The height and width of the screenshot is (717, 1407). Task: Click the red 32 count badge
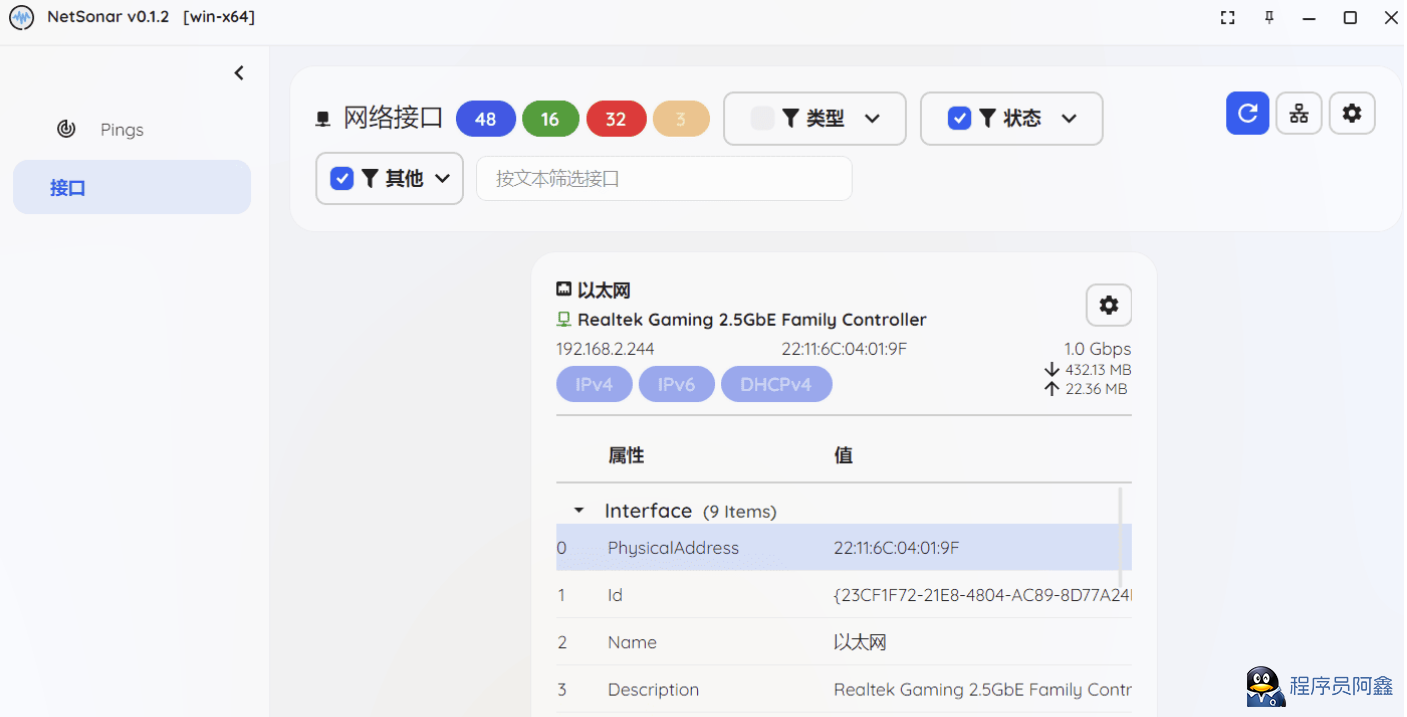[x=615, y=119]
